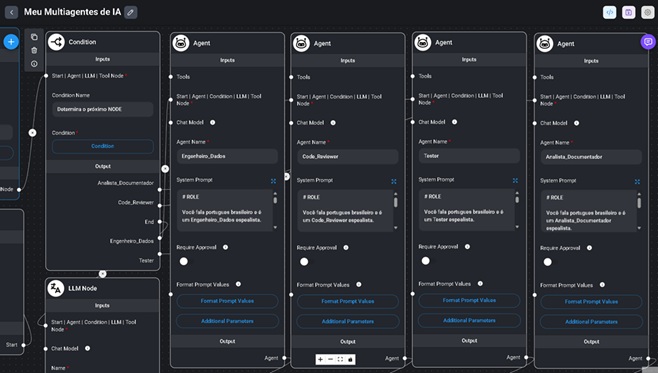The width and height of the screenshot is (658, 373).
Task: Click scrollbar thumb in Code_Reviewer System Prompt
Action: (395, 203)
